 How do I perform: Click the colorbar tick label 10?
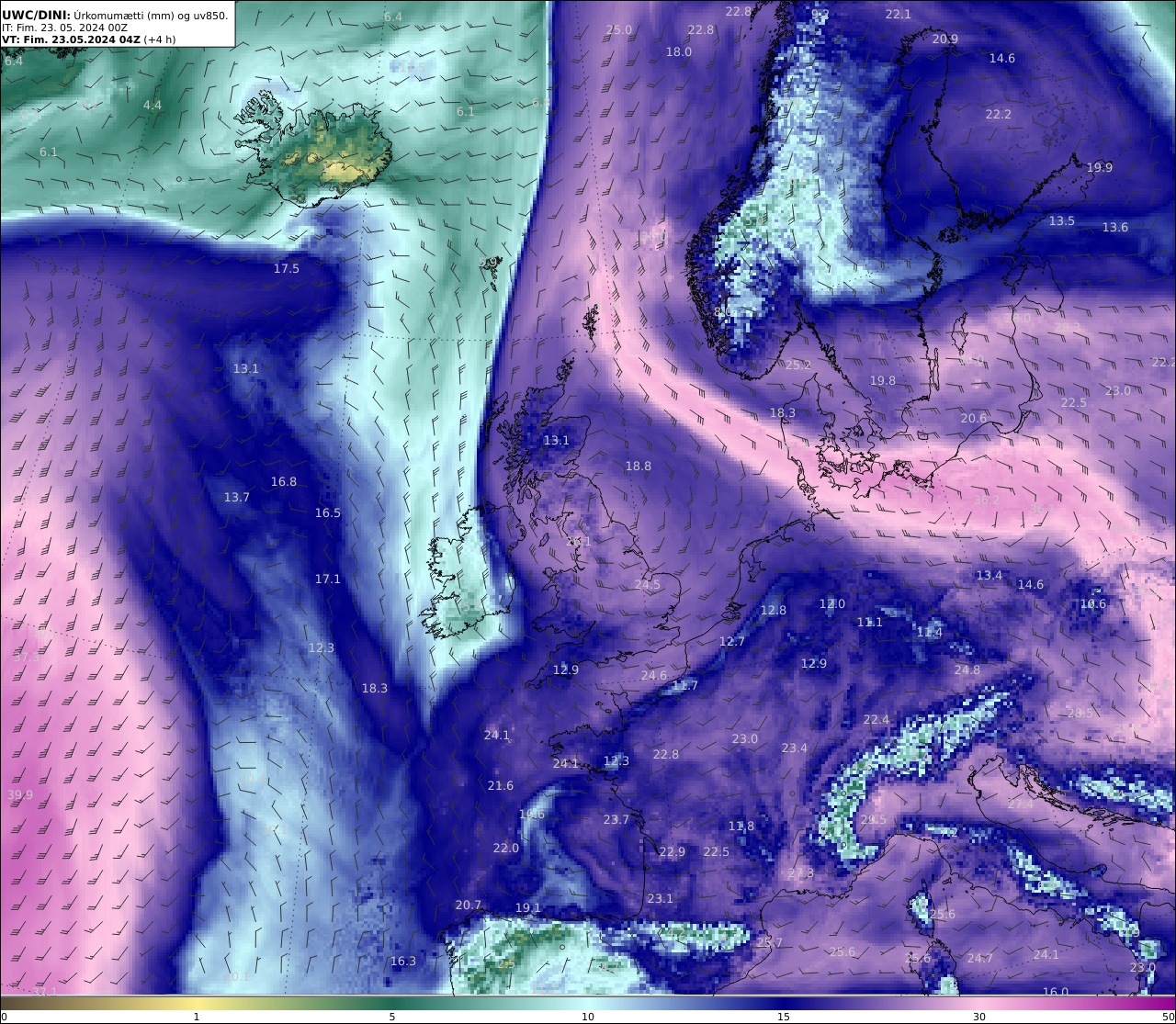588,1017
